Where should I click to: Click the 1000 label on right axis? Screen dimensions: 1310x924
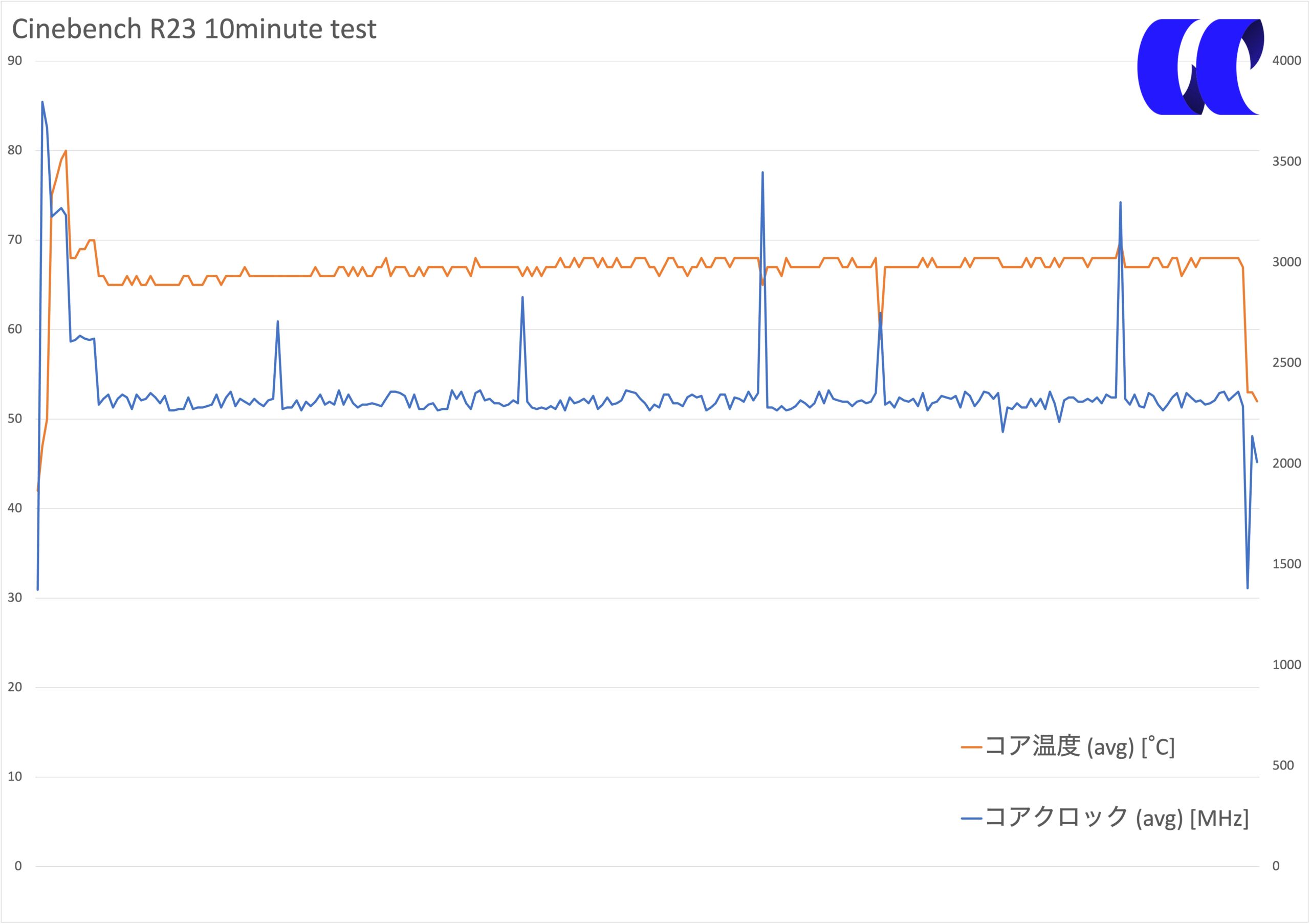click(1286, 665)
